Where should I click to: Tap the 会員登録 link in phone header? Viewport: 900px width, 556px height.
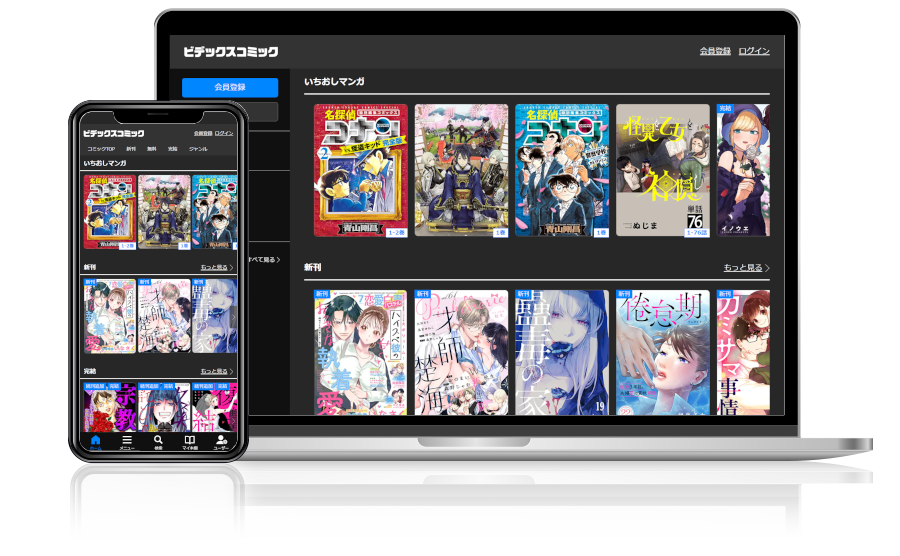(x=203, y=134)
